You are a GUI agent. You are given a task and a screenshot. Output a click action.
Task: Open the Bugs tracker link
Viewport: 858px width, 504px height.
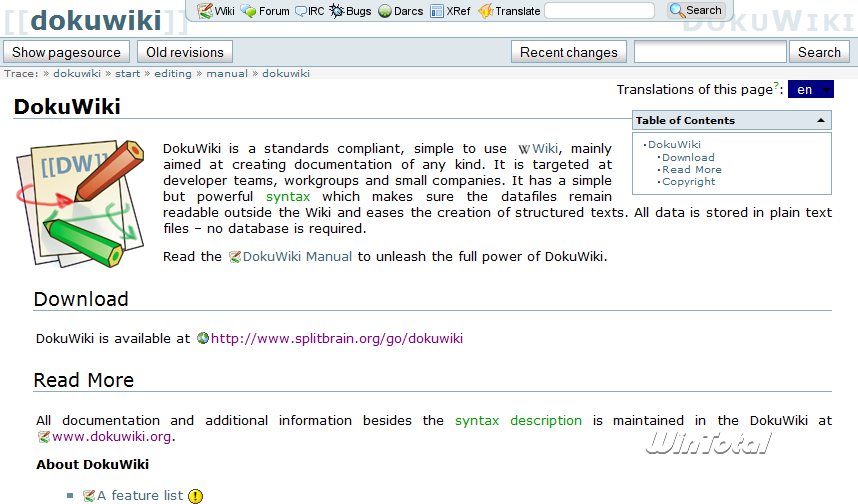coord(350,11)
